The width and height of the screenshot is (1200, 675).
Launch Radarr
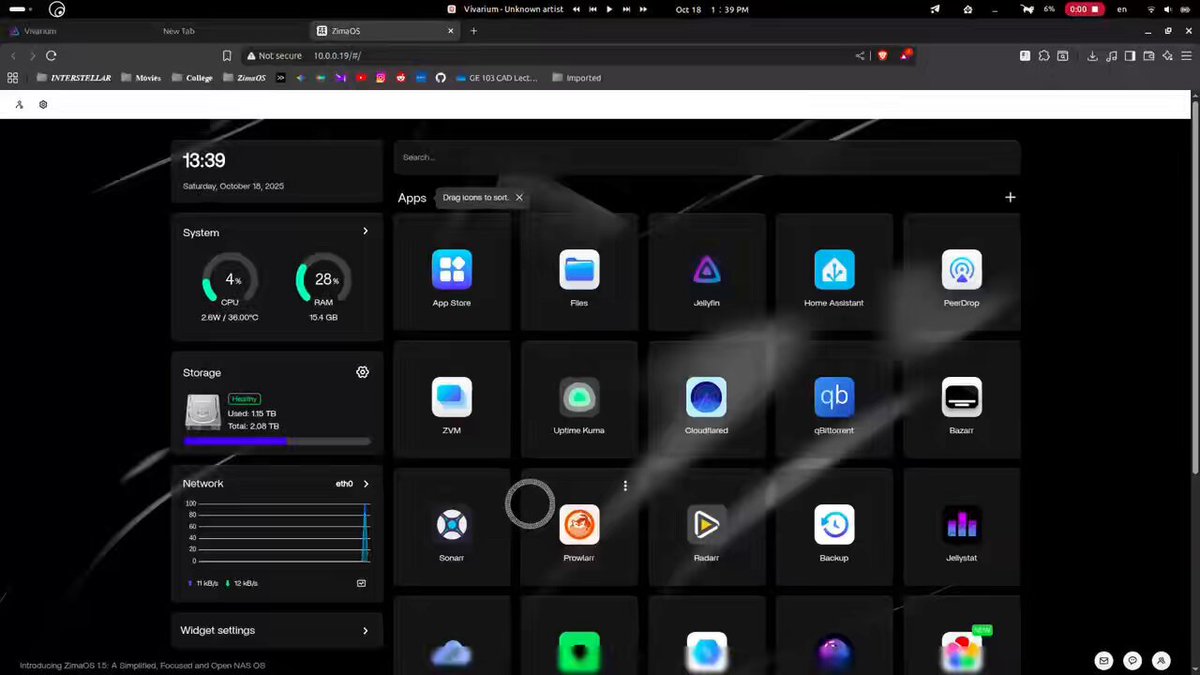[707, 525]
